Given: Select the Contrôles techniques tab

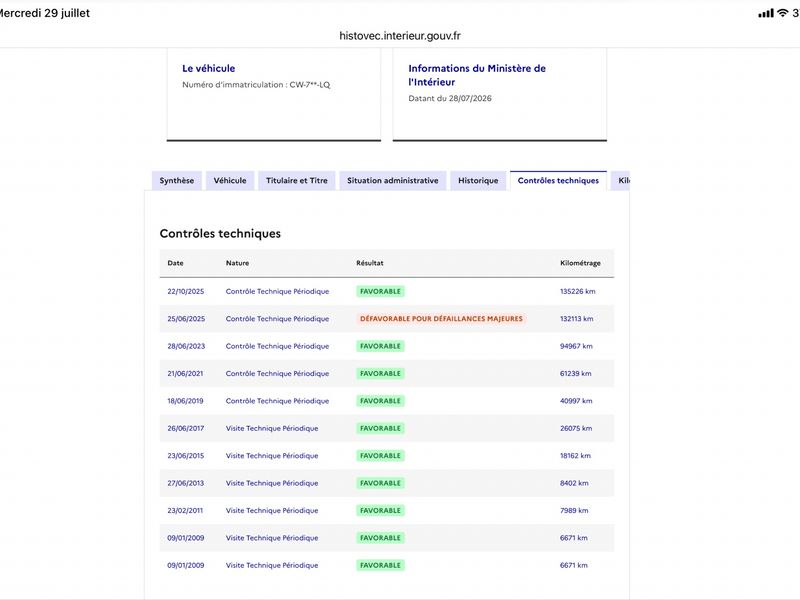Looking at the screenshot, I should click(x=558, y=181).
